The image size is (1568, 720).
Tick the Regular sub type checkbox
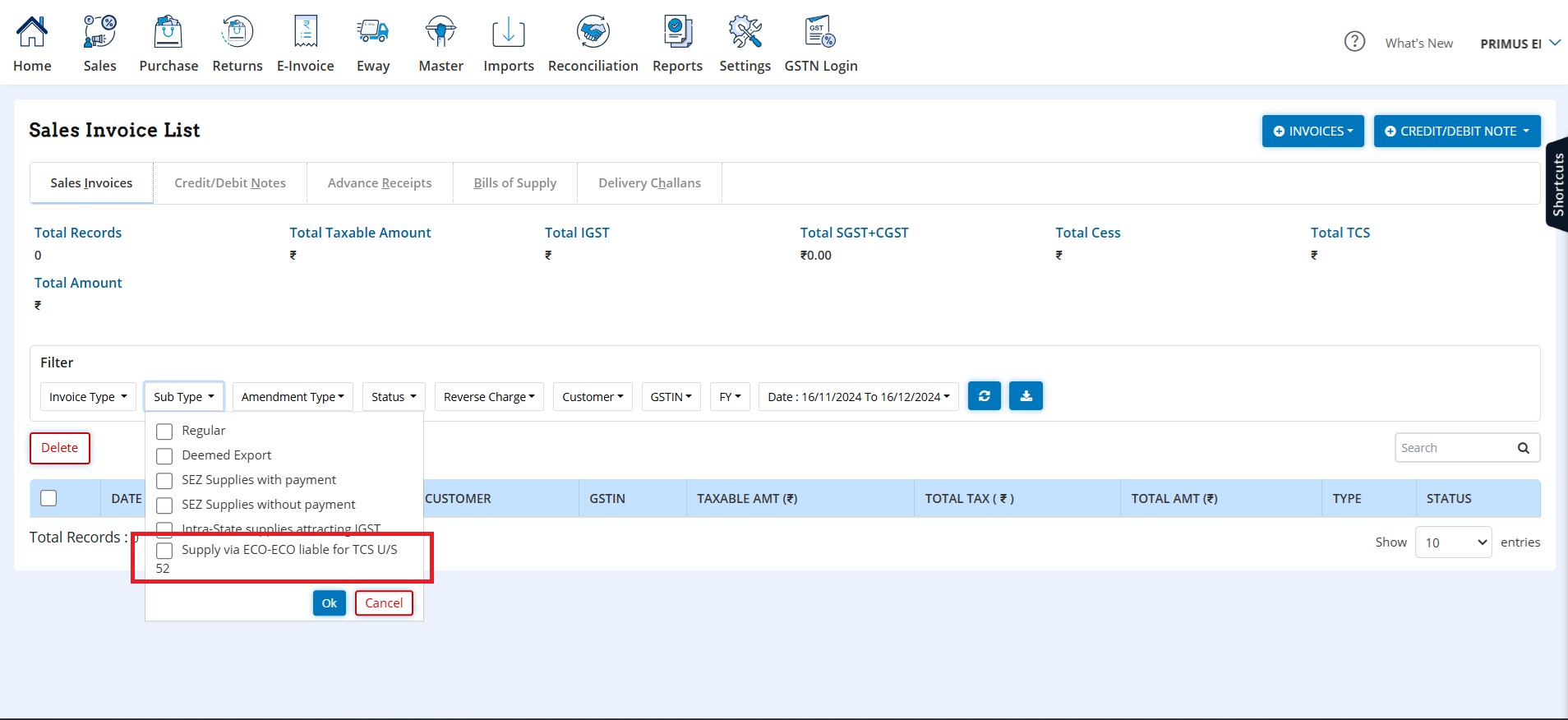click(x=164, y=432)
